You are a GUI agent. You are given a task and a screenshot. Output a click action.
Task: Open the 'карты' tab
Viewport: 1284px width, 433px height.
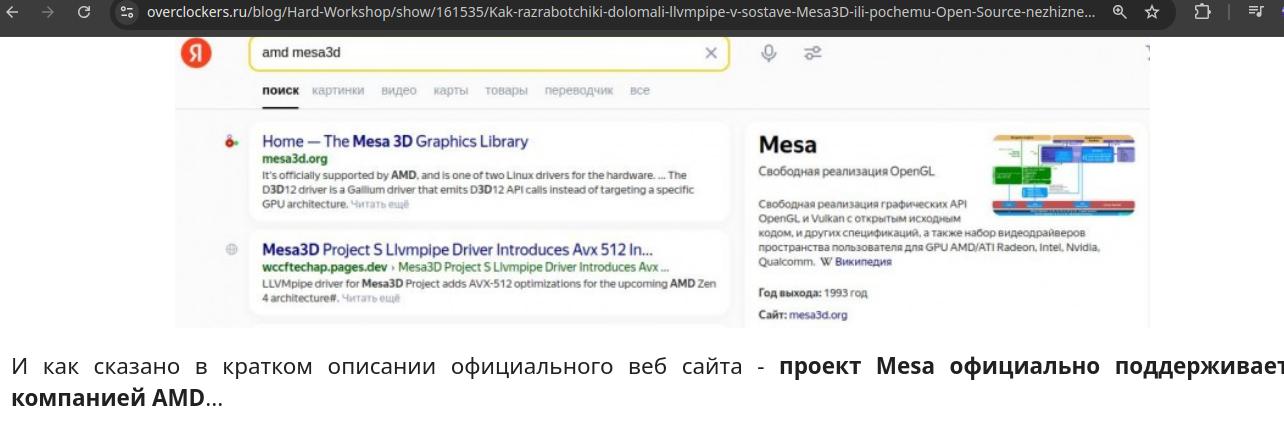tap(451, 90)
